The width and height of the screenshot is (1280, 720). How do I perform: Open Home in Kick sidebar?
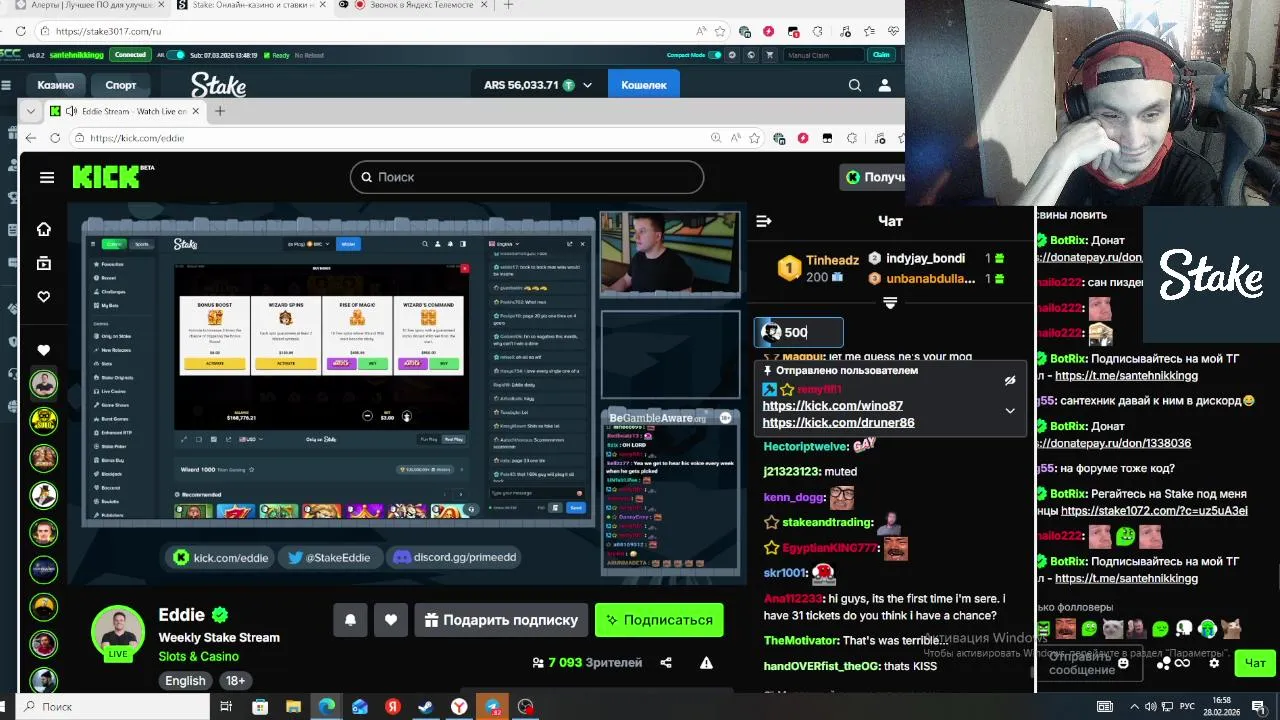point(43,229)
